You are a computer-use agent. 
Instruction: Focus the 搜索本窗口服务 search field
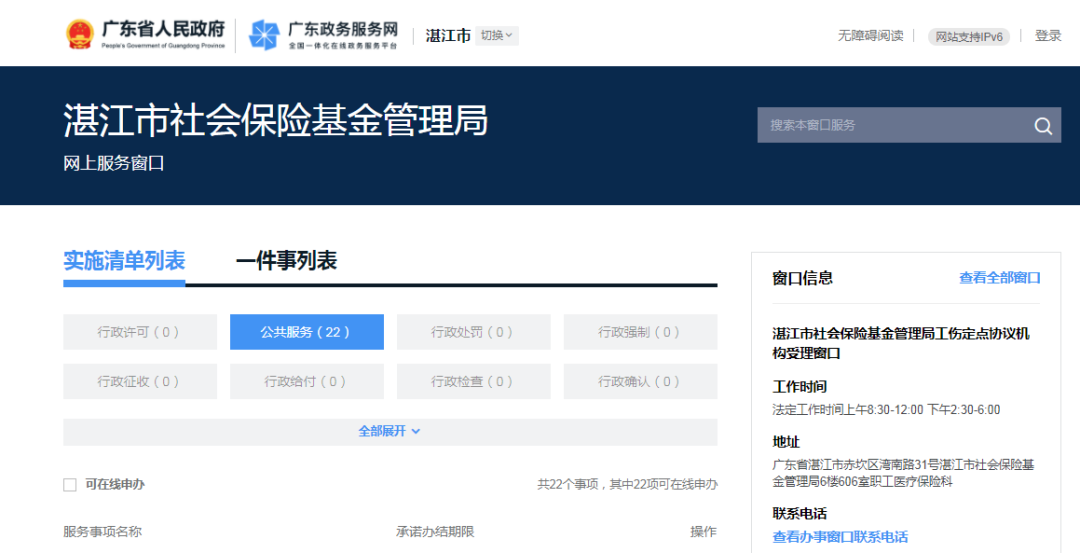(x=890, y=126)
